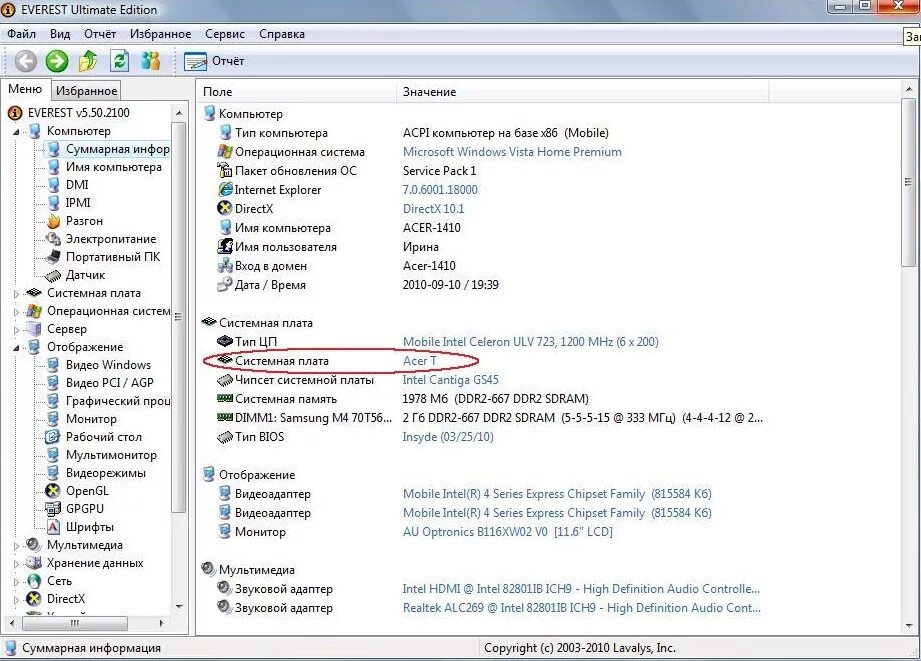
Task: Select the Портативный ПК laptop icon
Action: pos(53,257)
